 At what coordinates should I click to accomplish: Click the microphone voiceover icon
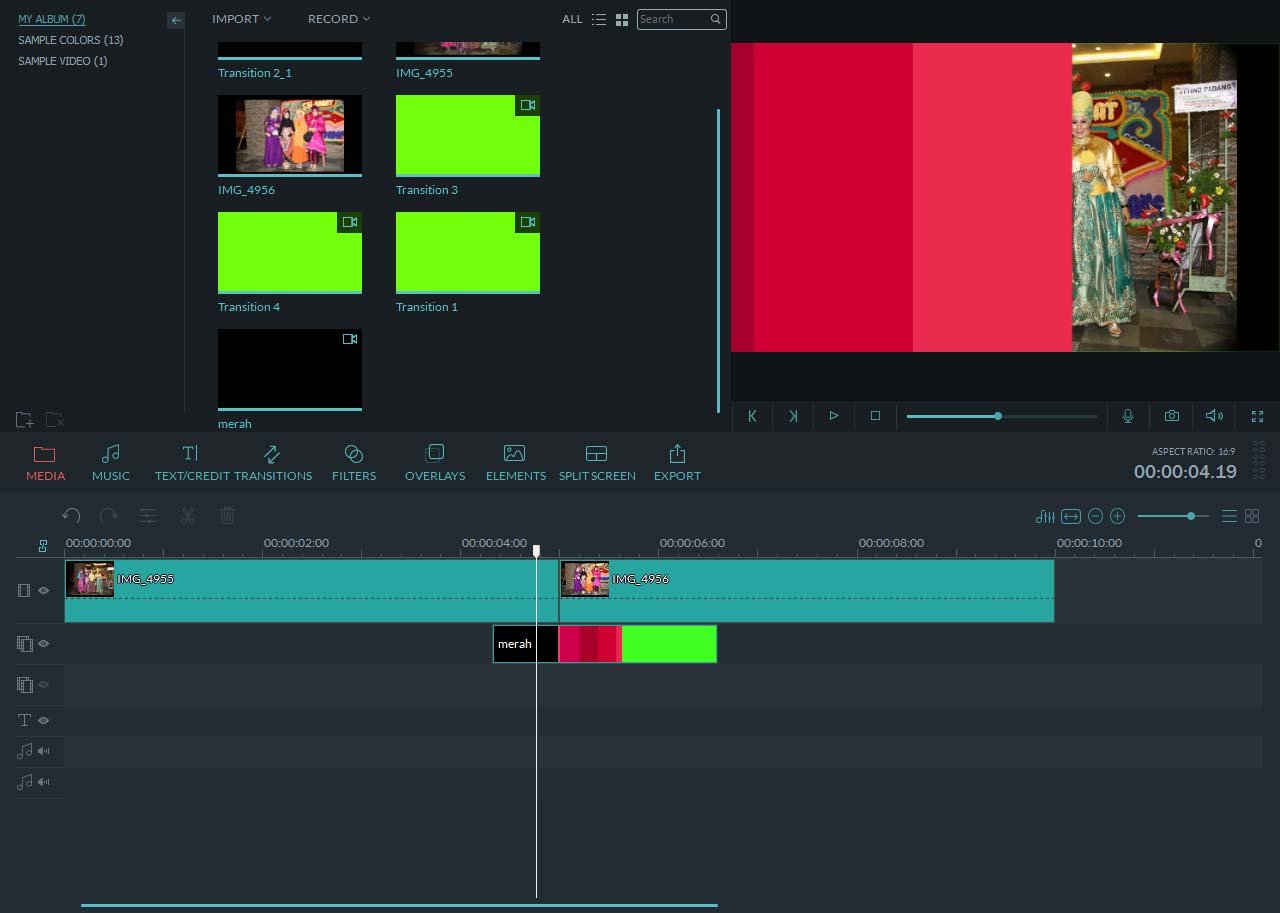coord(1128,416)
